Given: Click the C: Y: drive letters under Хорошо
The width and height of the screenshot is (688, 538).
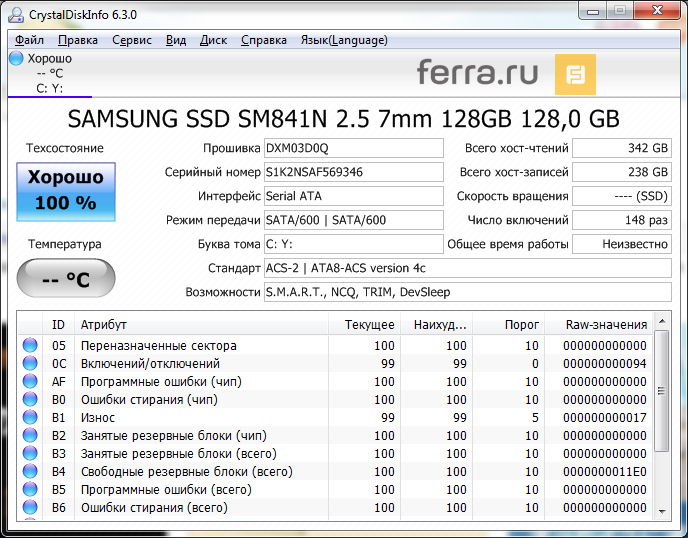Looking at the screenshot, I should (x=50, y=89).
